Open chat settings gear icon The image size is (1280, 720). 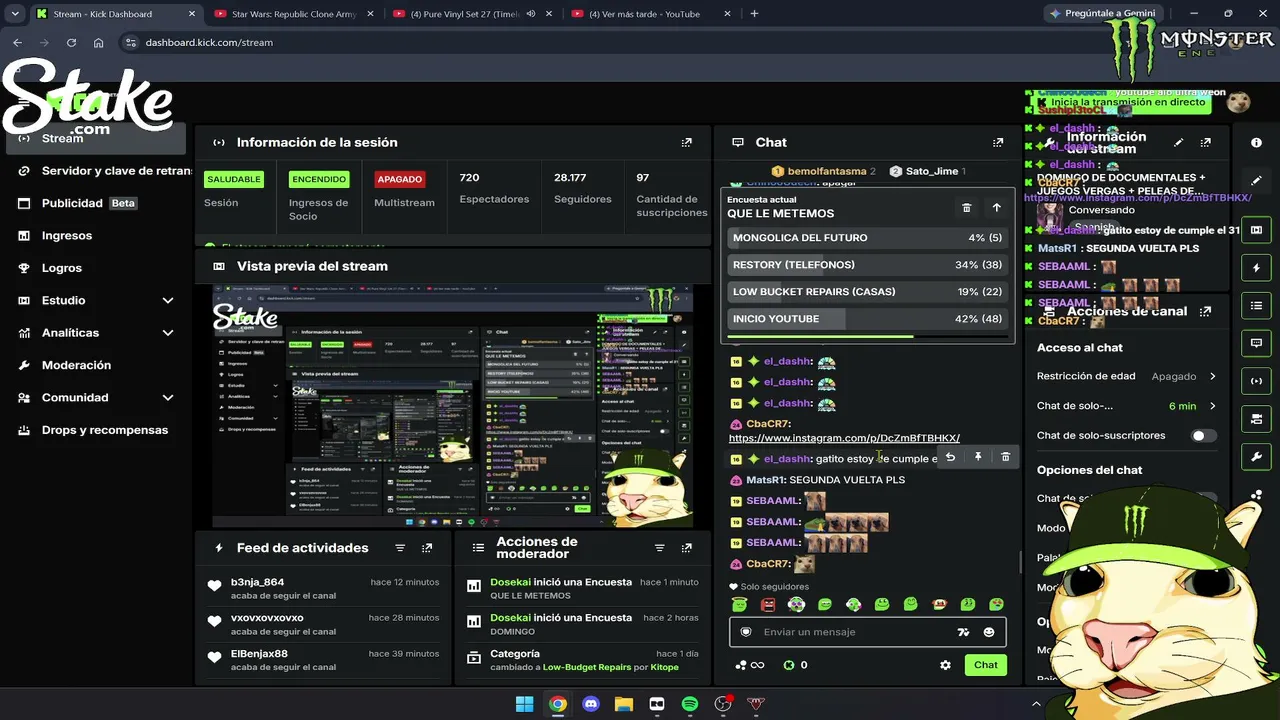click(945, 665)
